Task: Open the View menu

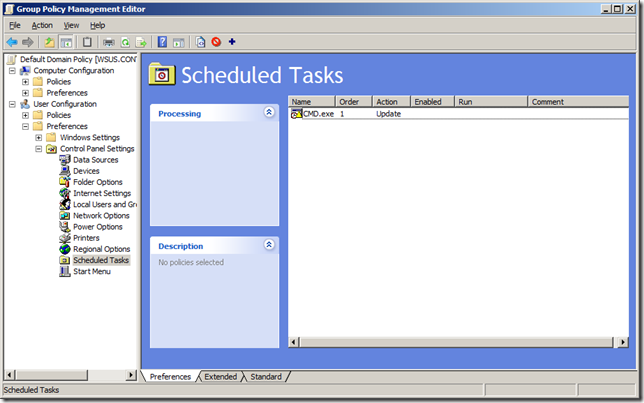Action: [71, 25]
